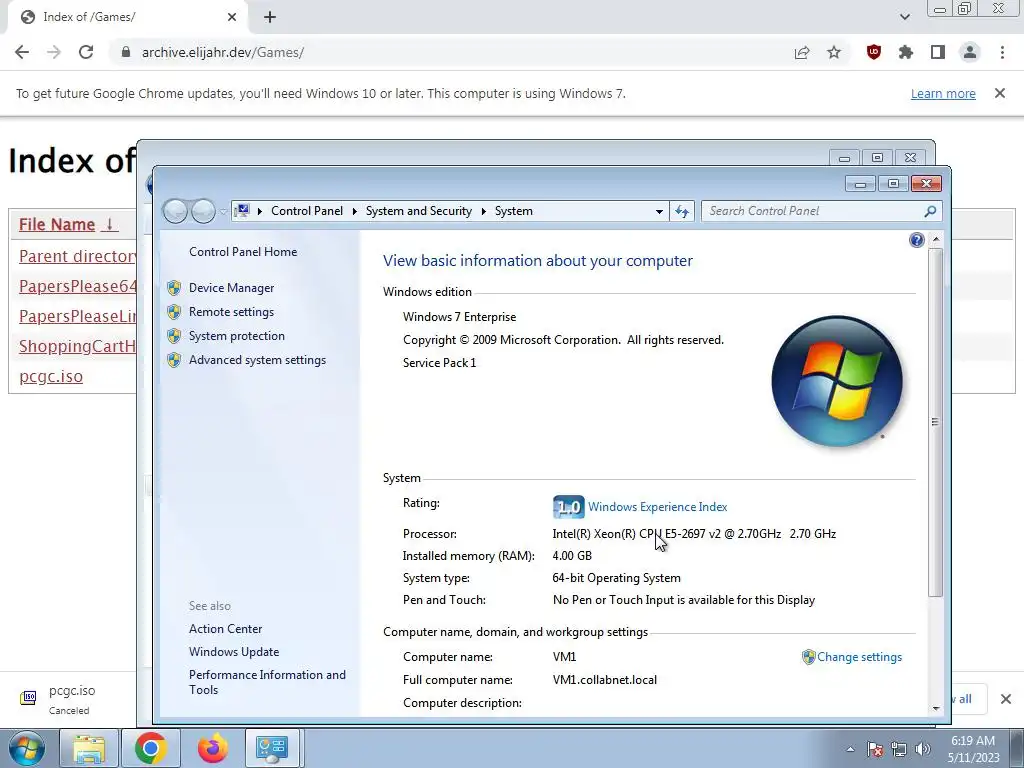Click the Control Panel forward arrow button
Viewport: 1024px width, 768px height.
[x=203, y=211]
